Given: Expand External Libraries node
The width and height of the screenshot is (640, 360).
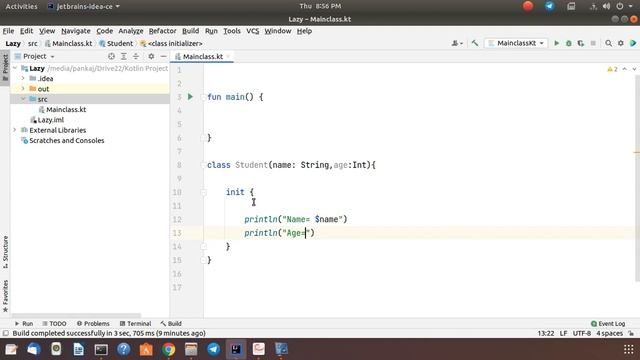Looking at the screenshot, I should [x=15, y=130].
